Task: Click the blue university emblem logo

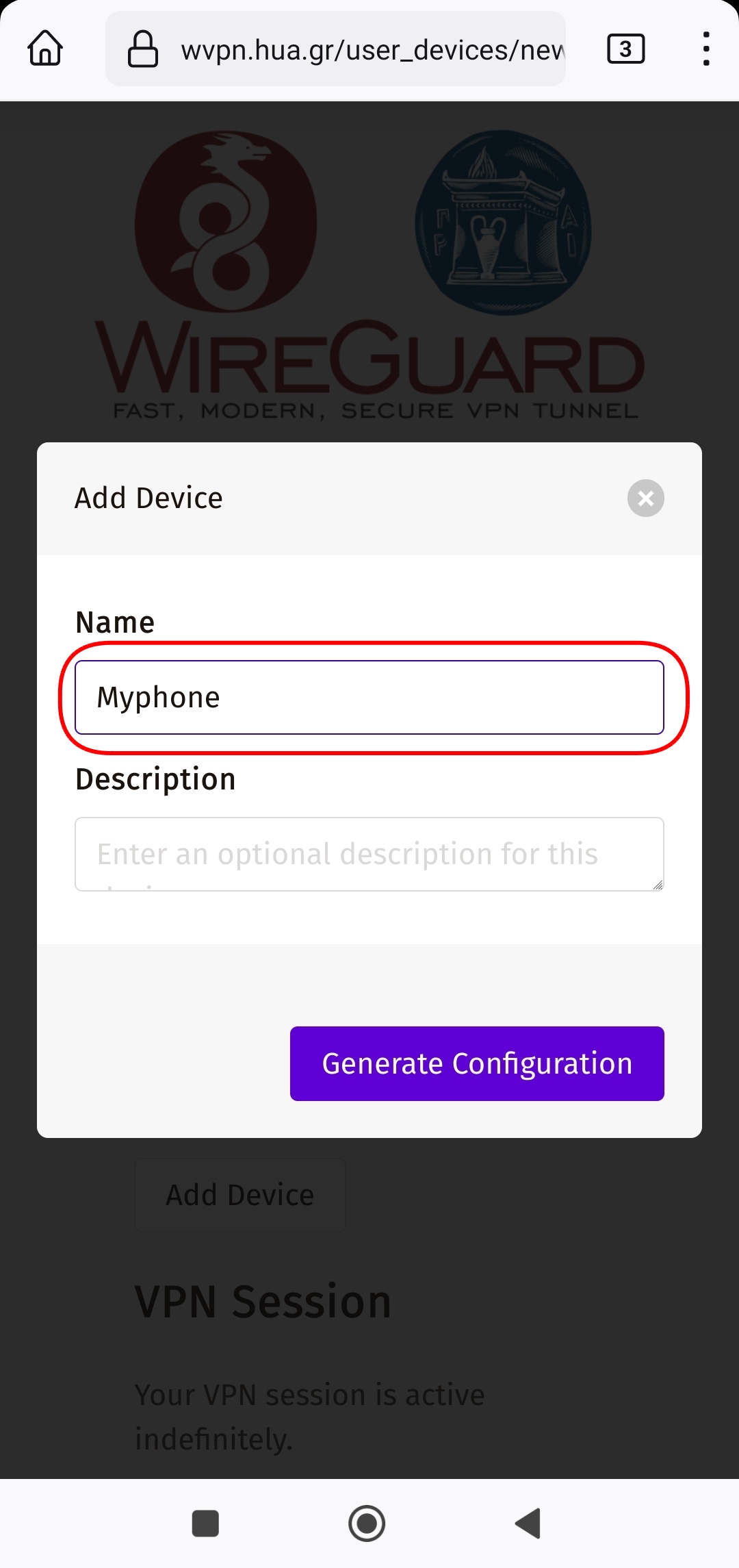Action: click(x=504, y=222)
